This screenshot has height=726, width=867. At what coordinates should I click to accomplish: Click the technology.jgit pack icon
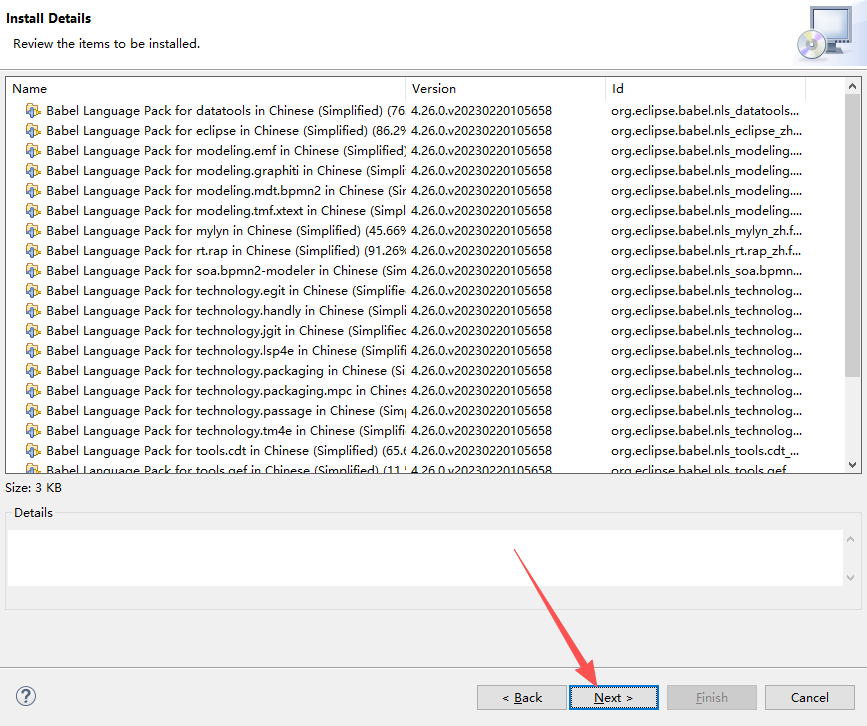click(33, 331)
